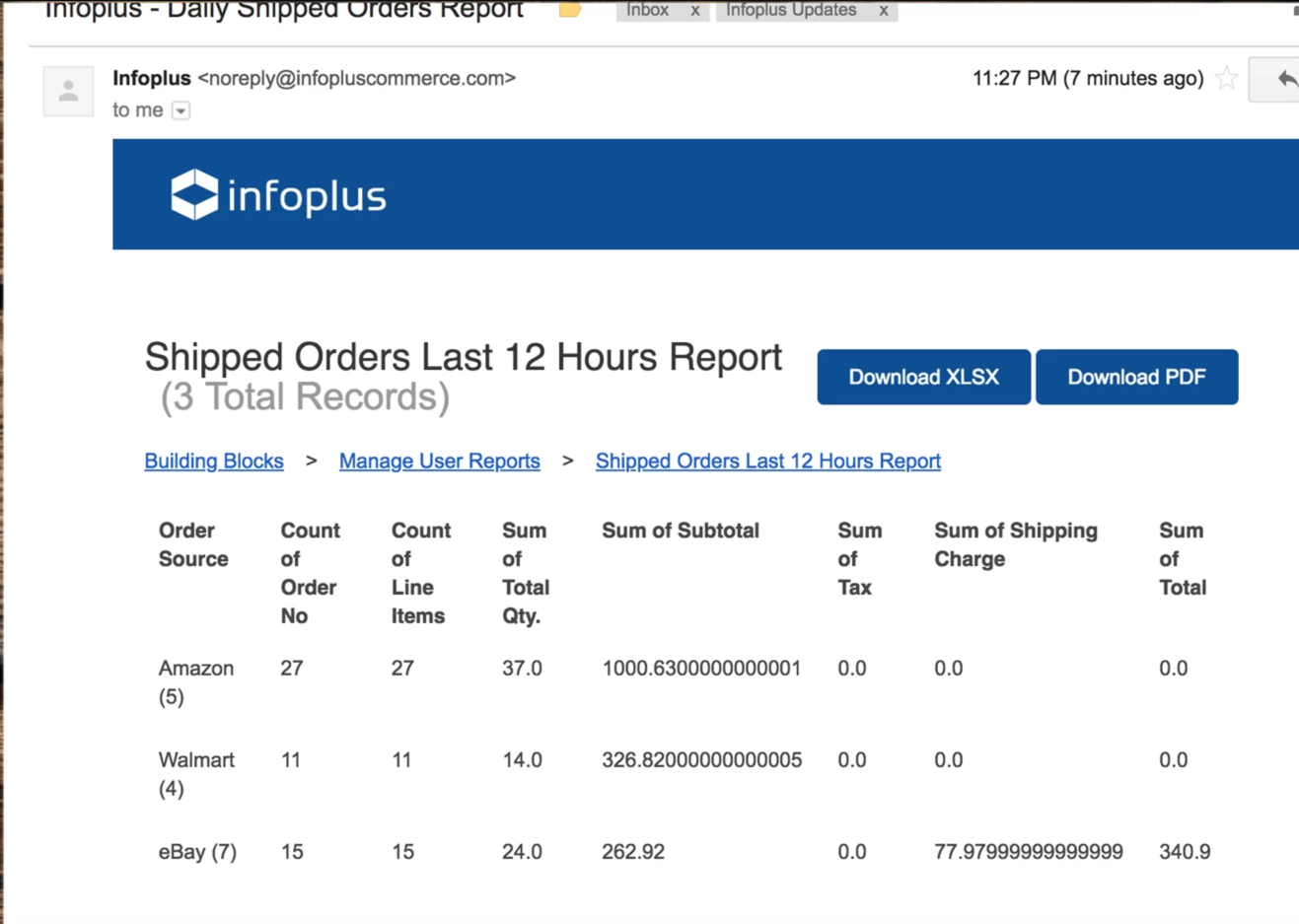Star this Infoplus email
Viewport: 1299px width, 924px height.
point(1226,79)
